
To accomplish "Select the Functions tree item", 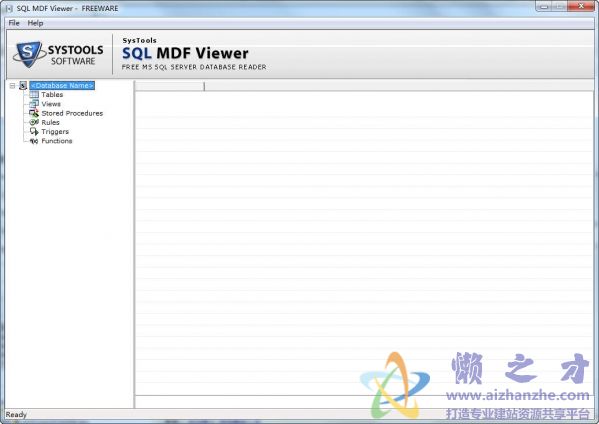I will click(x=57, y=141).
